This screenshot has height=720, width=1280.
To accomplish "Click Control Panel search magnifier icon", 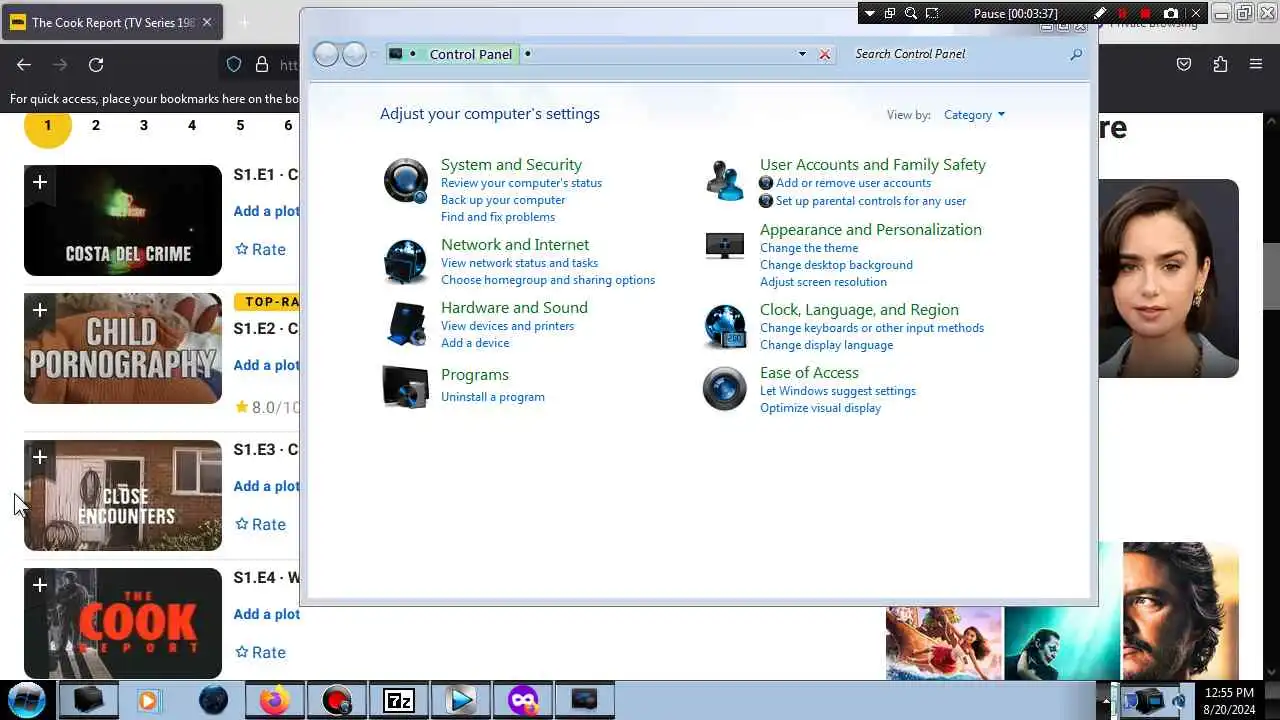I will [x=1076, y=54].
